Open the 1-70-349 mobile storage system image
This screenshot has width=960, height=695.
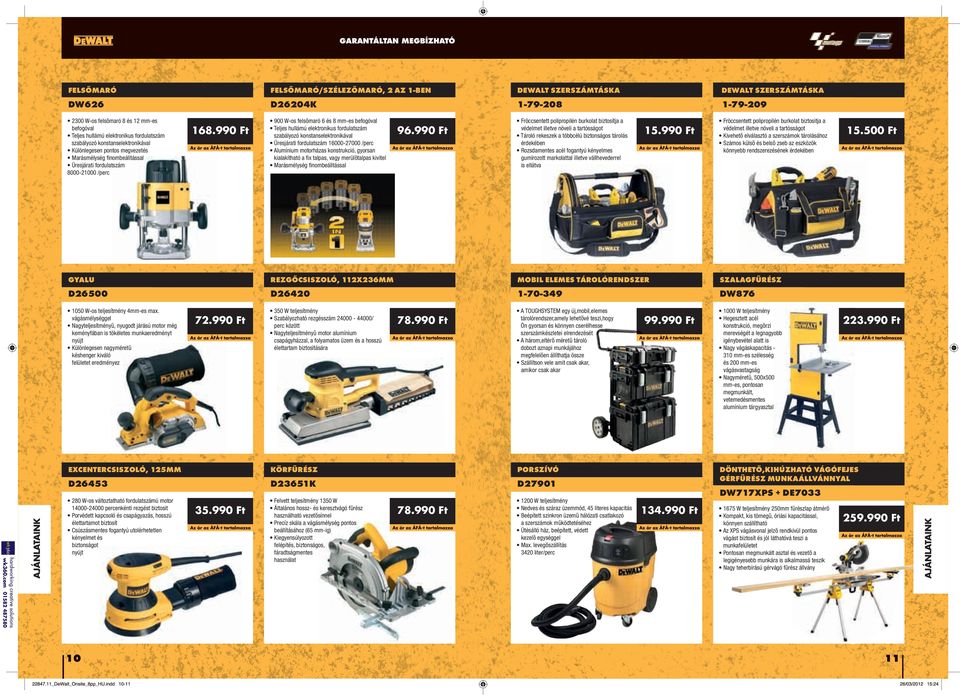pos(634,392)
